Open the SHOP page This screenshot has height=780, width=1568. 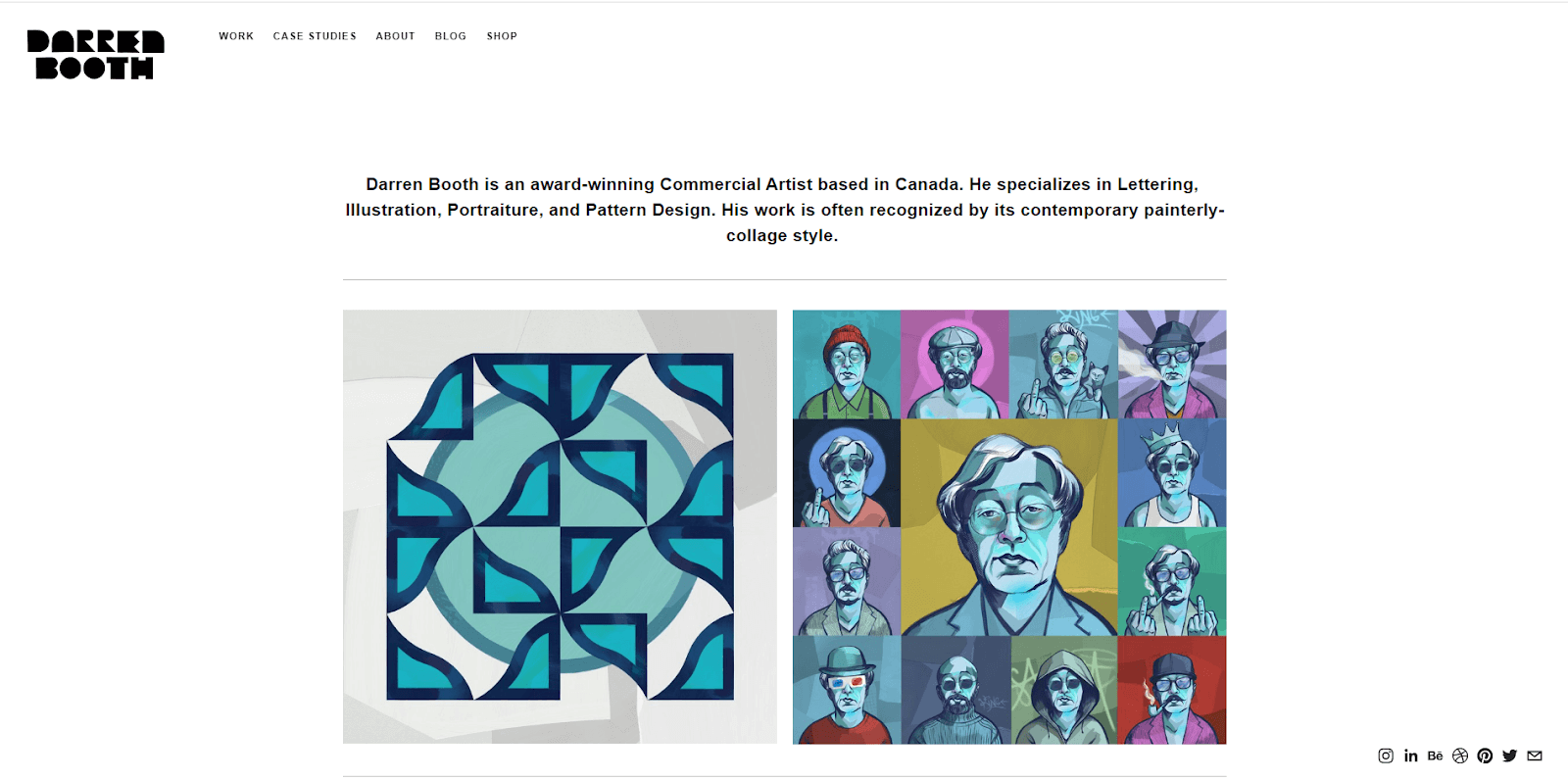(x=502, y=36)
